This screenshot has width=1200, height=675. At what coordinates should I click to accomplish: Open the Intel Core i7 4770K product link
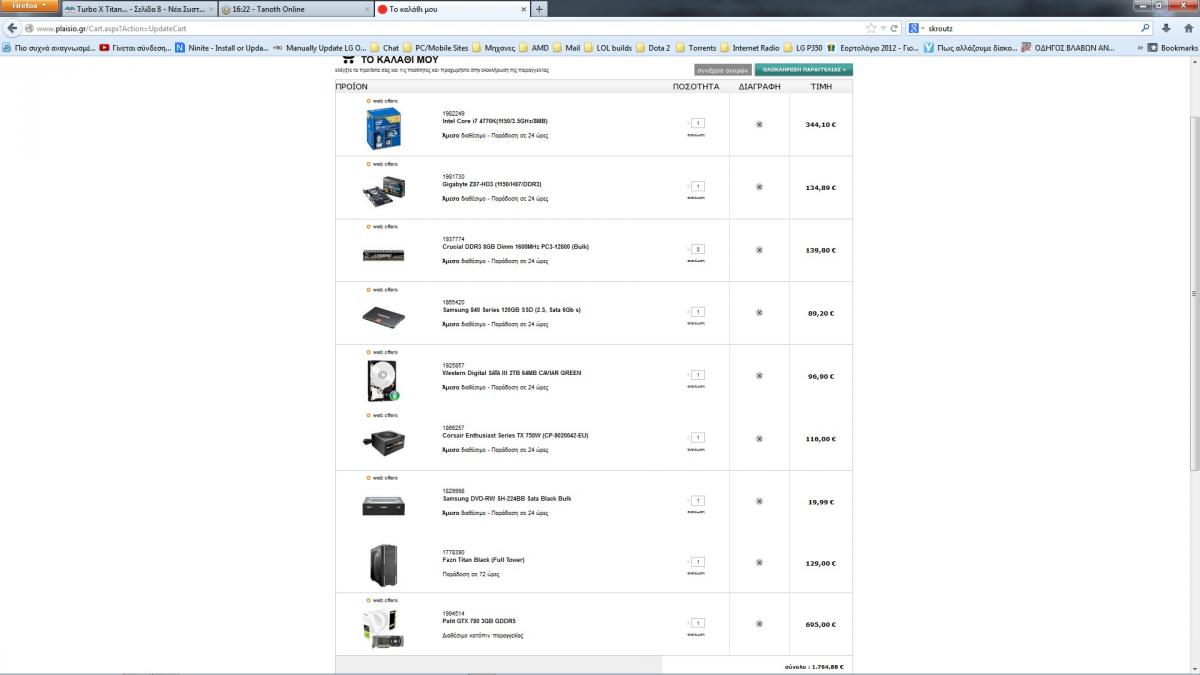(x=495, y=121)
